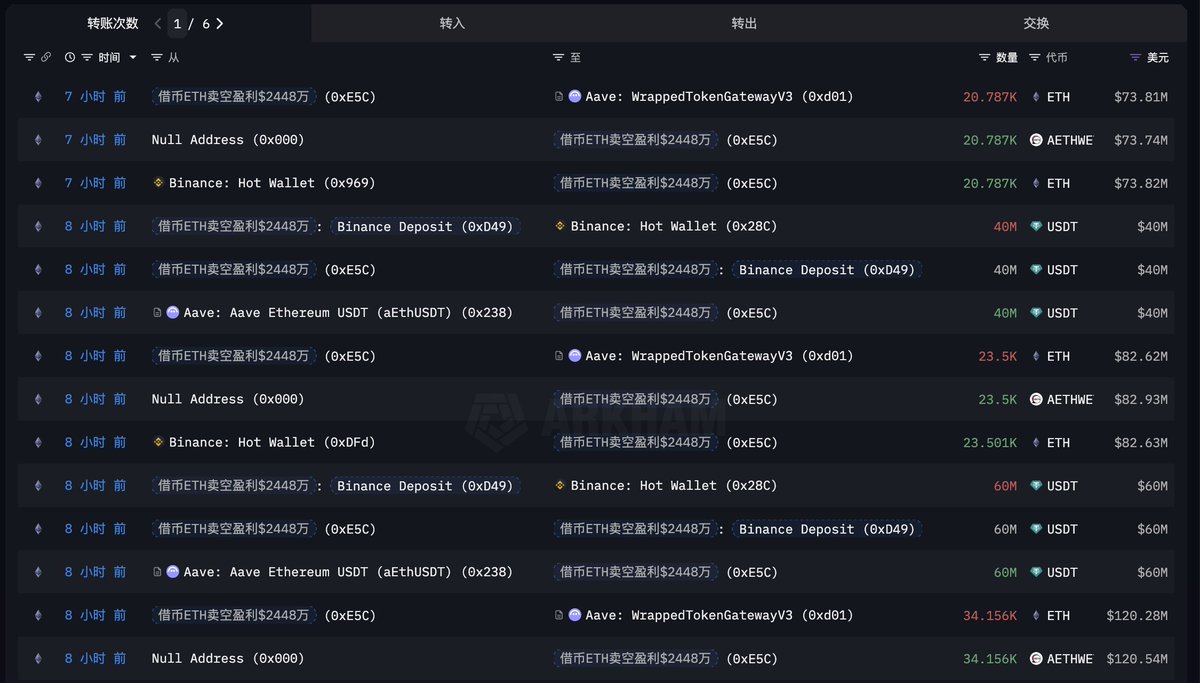Open filter icon next to 从 column
The image size is (1200, 683).
click(156, 58)
